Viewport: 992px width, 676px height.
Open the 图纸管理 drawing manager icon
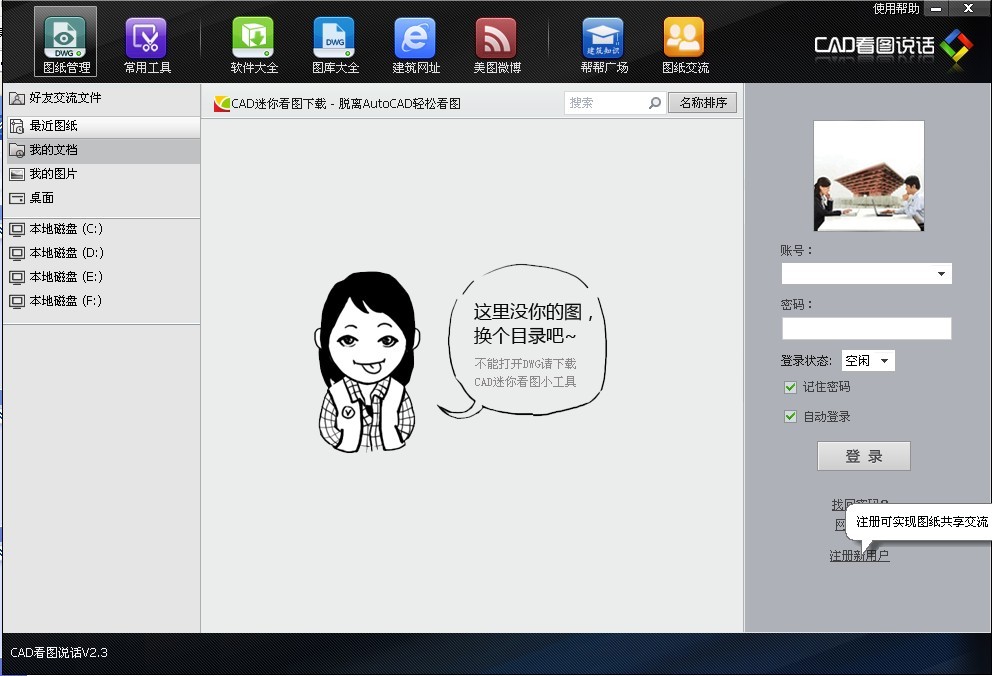click(67, 40)
